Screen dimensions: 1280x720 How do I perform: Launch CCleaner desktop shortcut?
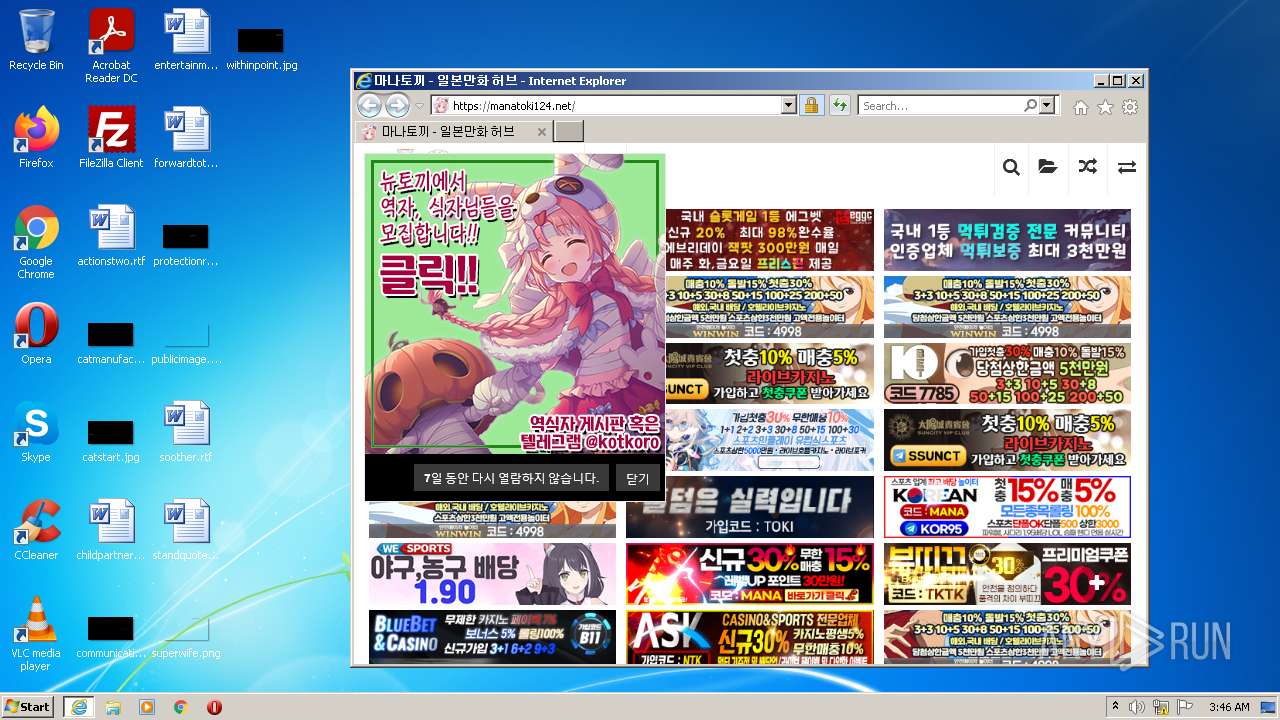click(36, 530)
